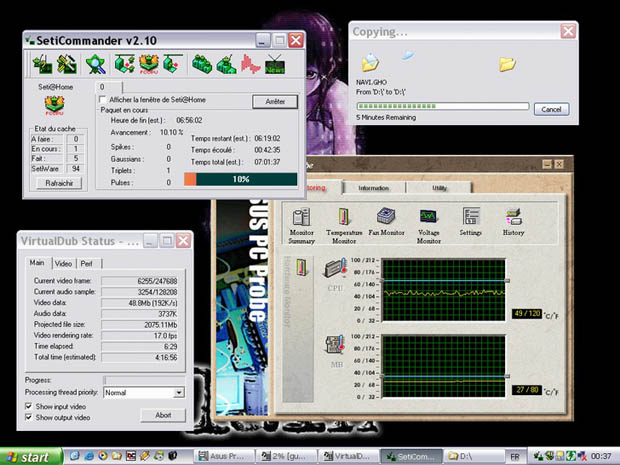This screenshot has height=465, width=620.
Task: Open the Processing thread priority dropdown
Action: [179, 393]
